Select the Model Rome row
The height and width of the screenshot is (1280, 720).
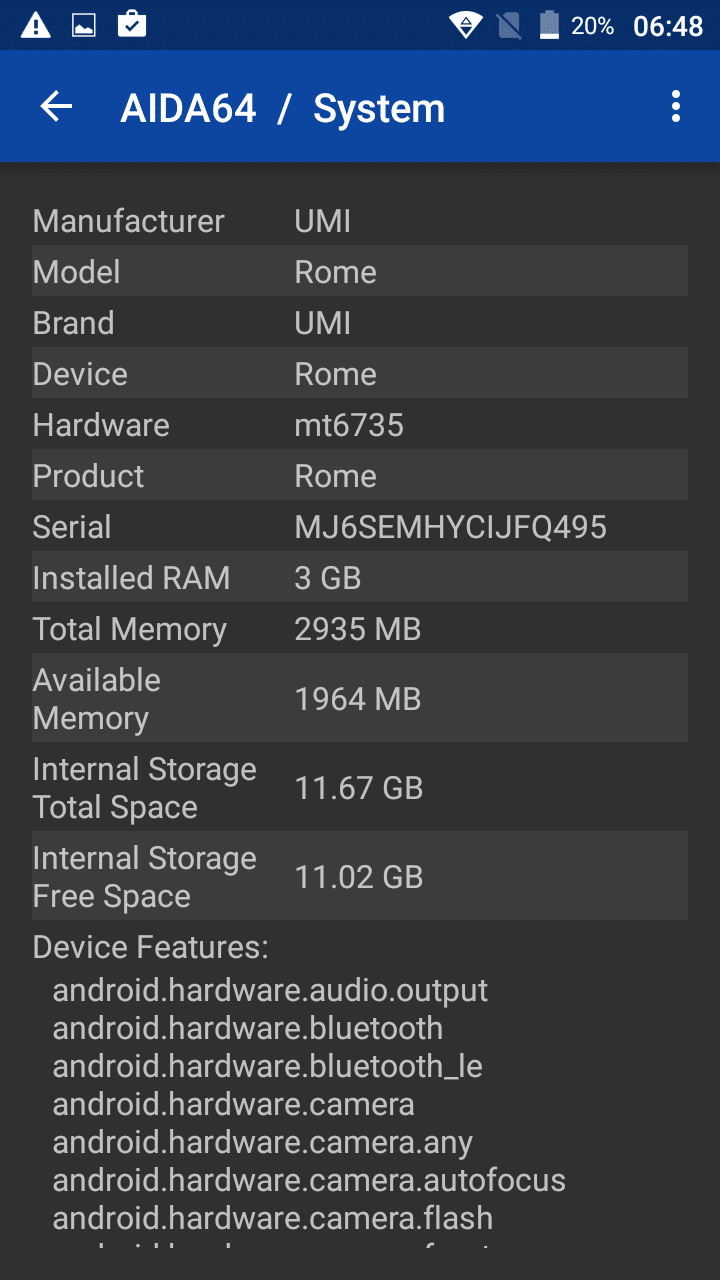tap(359, 271)
